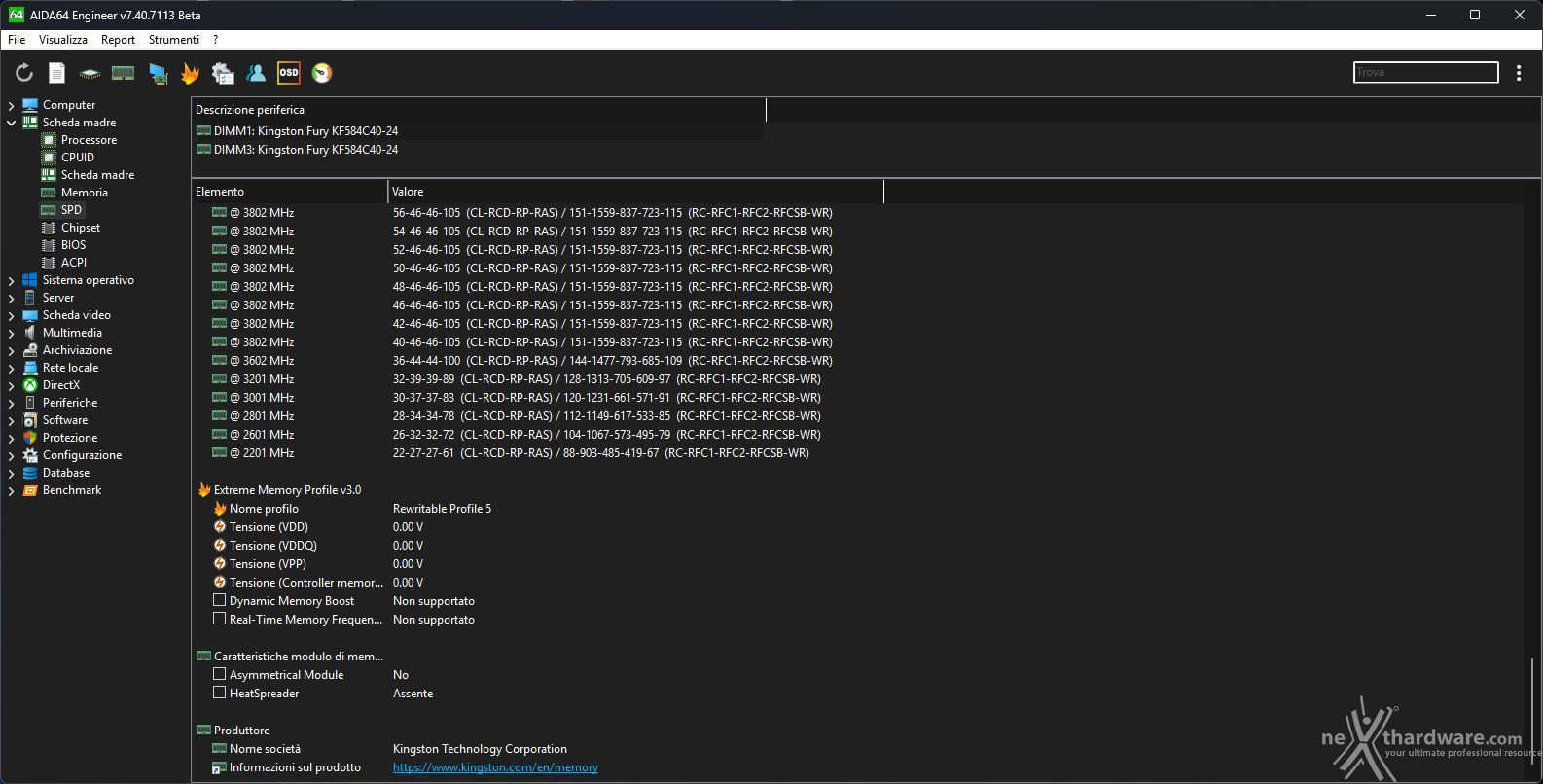Open the ? help menu

click(x=215, y=40)
